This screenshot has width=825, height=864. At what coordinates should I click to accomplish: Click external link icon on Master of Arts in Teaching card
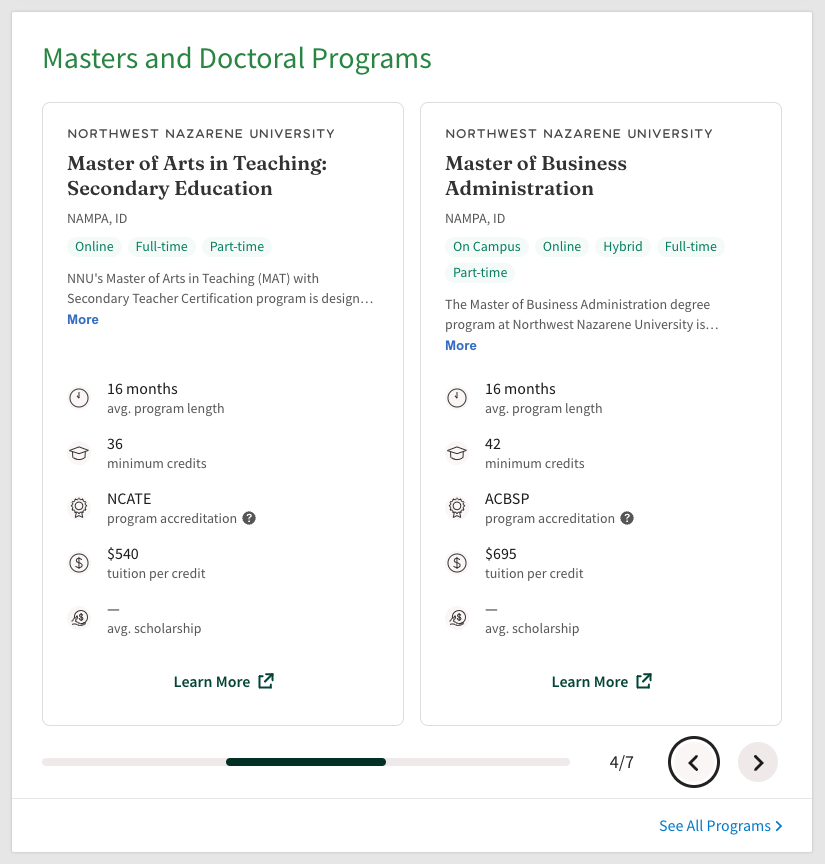[266, 681]
